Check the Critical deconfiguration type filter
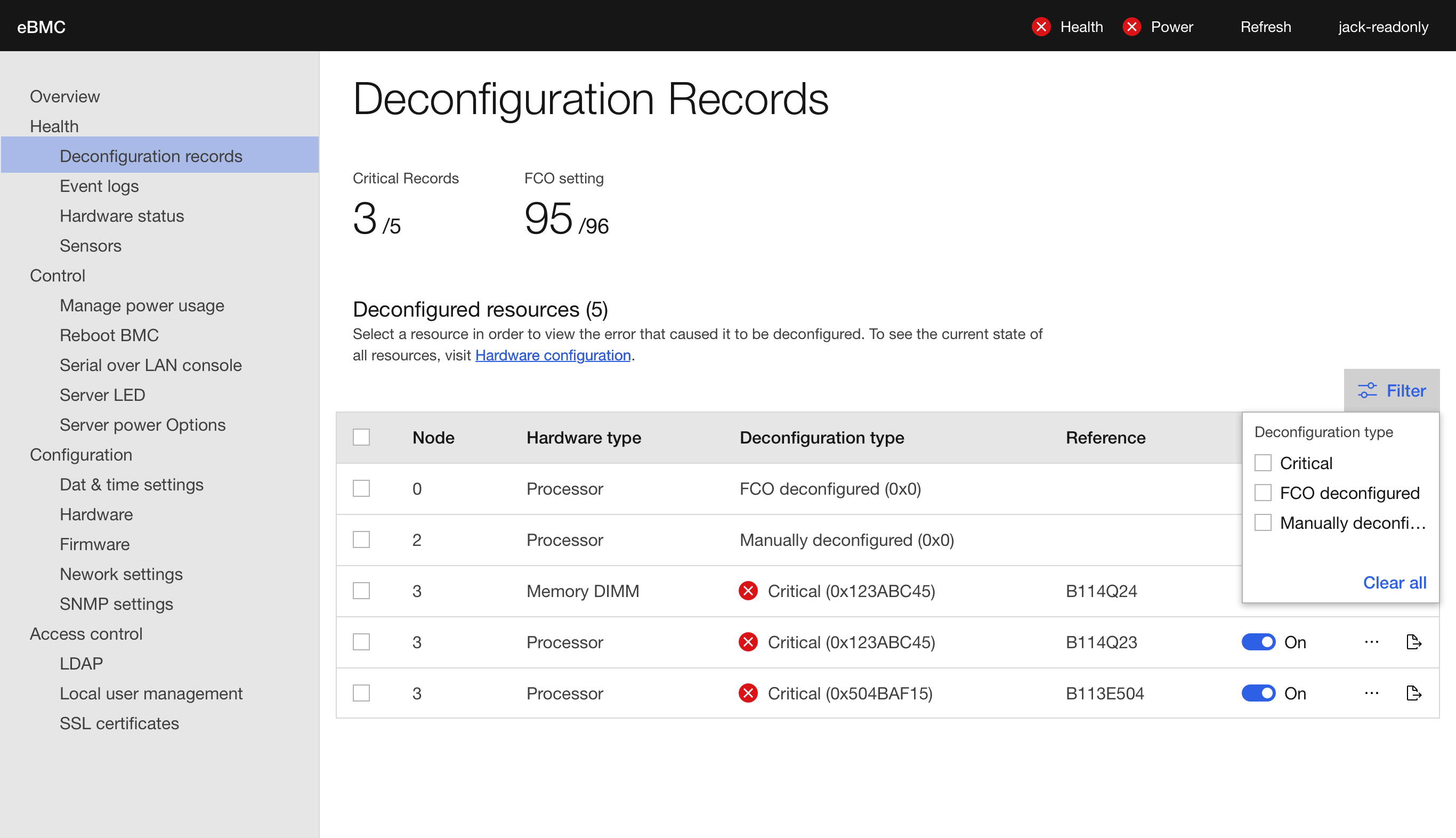1456x838 pixels. 1263,462
